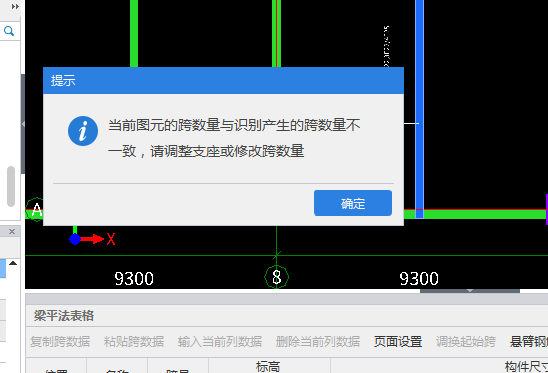
Task: Click 粘贴跨数据 in the beam table toolbar
Action: click(x=134, y=342)
